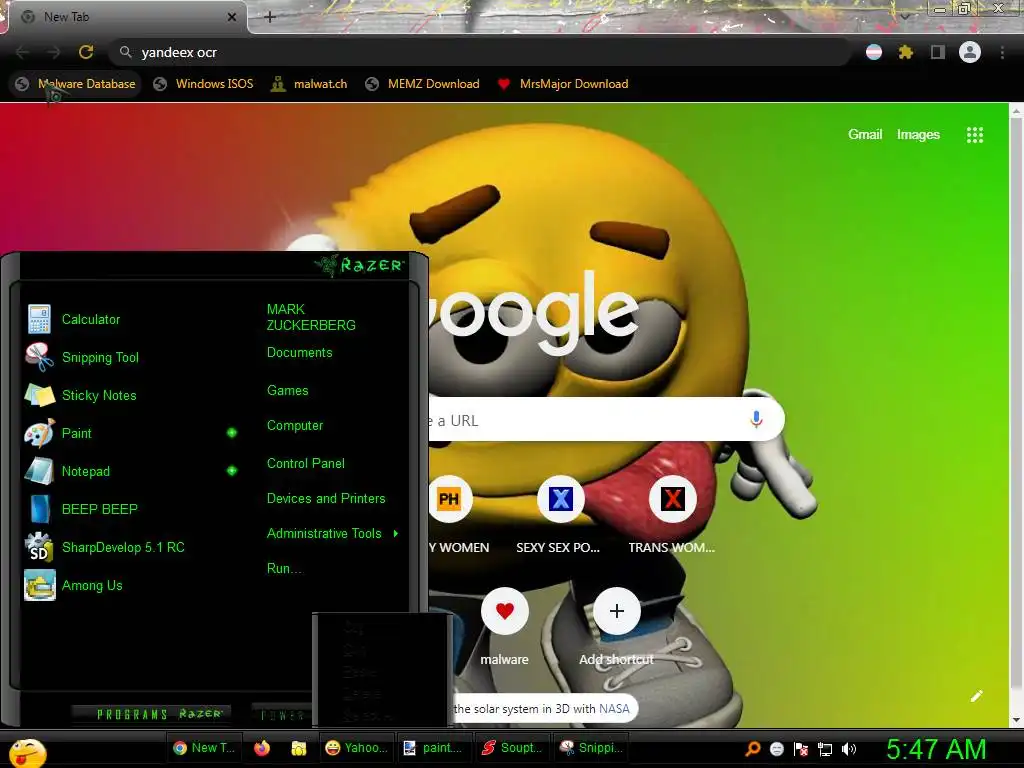This screenshot has width=1024, height=768.
Task: Click the magnifier tray icon
Action: 753,749
